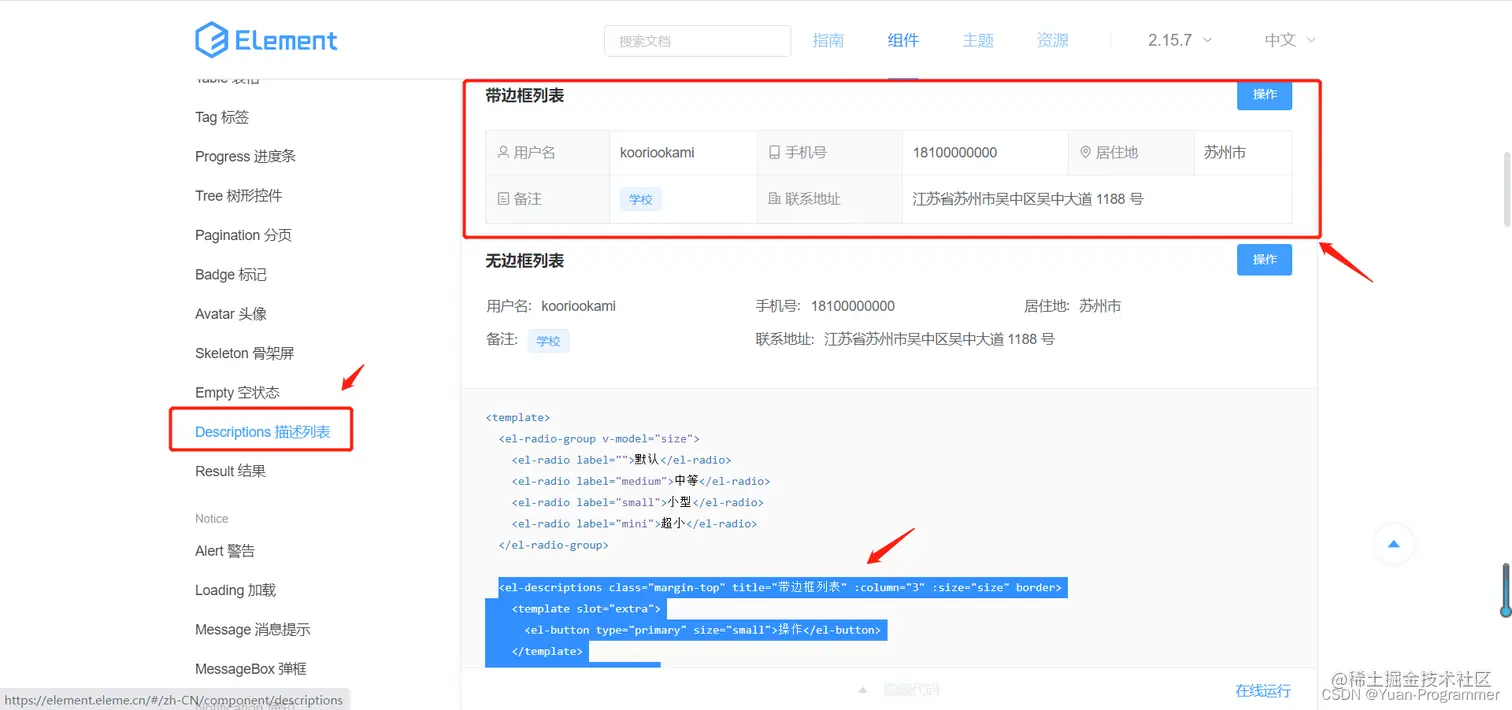Click the user icon beside 用户名

503,152
